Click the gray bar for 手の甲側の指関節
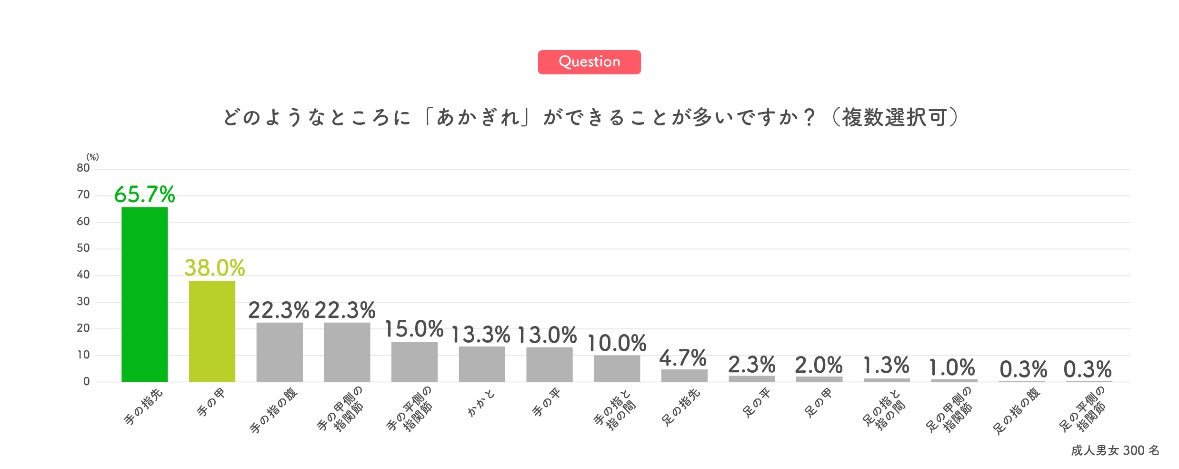 (346, 352)
